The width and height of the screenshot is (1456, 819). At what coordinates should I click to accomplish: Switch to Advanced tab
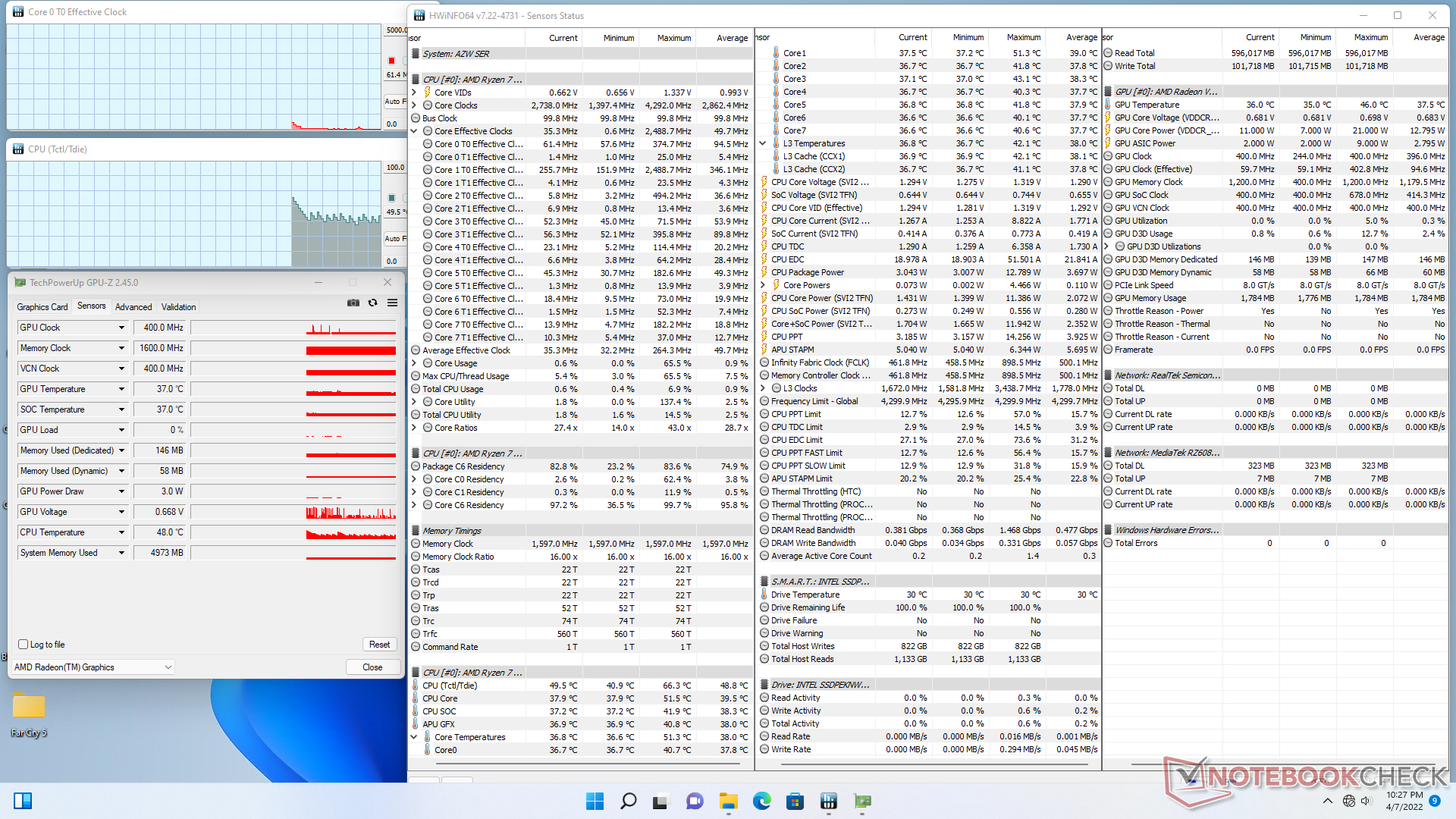pyautogui.click(x=133, y=307)
